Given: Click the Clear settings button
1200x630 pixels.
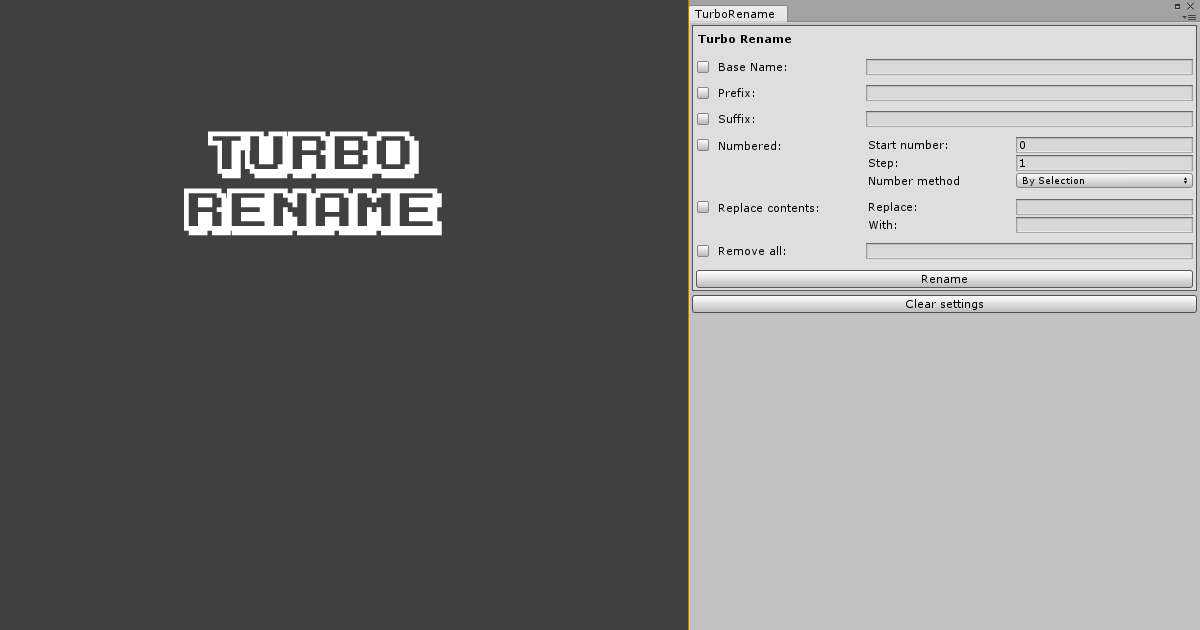Looking at the screenshot, I should click(943, 303).
